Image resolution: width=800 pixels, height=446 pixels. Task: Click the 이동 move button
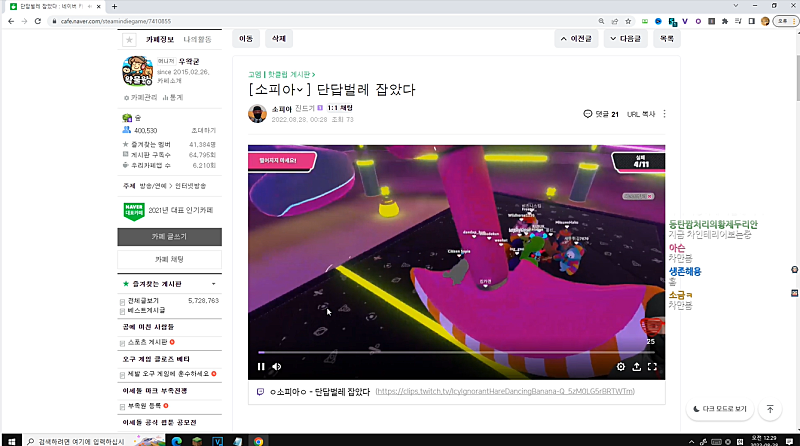tap(246, 39)
